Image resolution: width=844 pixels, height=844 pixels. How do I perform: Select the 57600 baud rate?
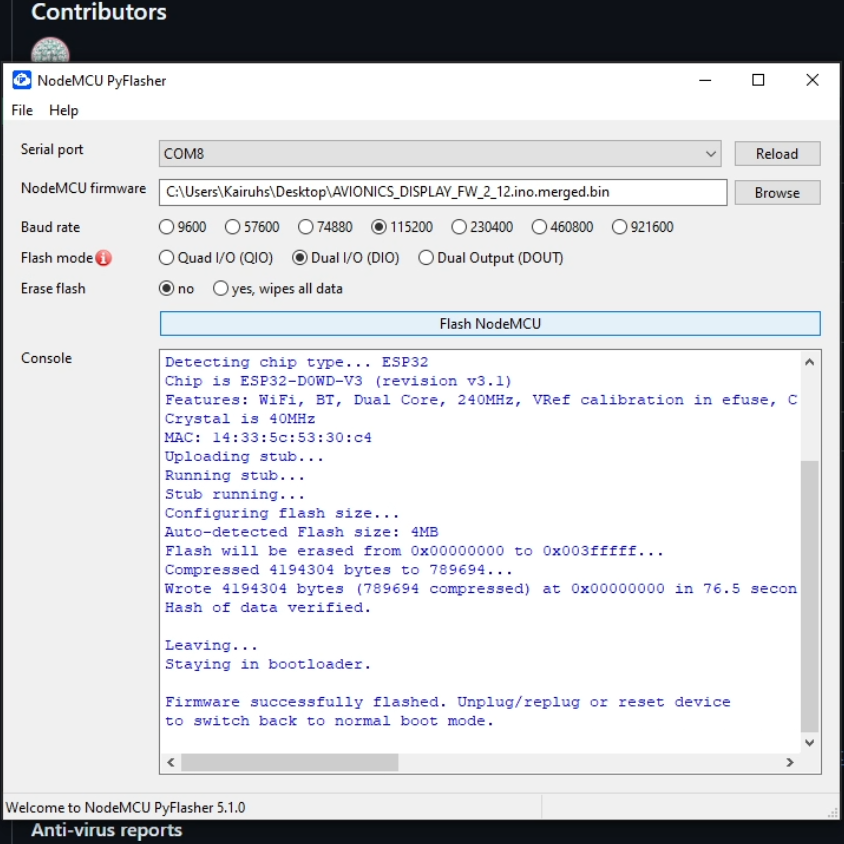(x=252, y=227)
